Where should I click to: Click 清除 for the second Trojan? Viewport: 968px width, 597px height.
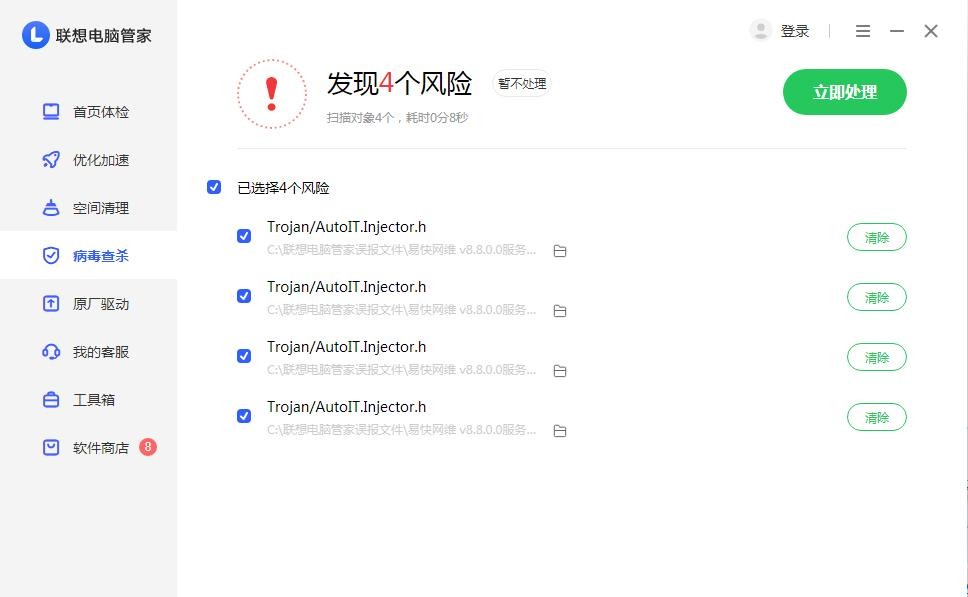(877, 298)
